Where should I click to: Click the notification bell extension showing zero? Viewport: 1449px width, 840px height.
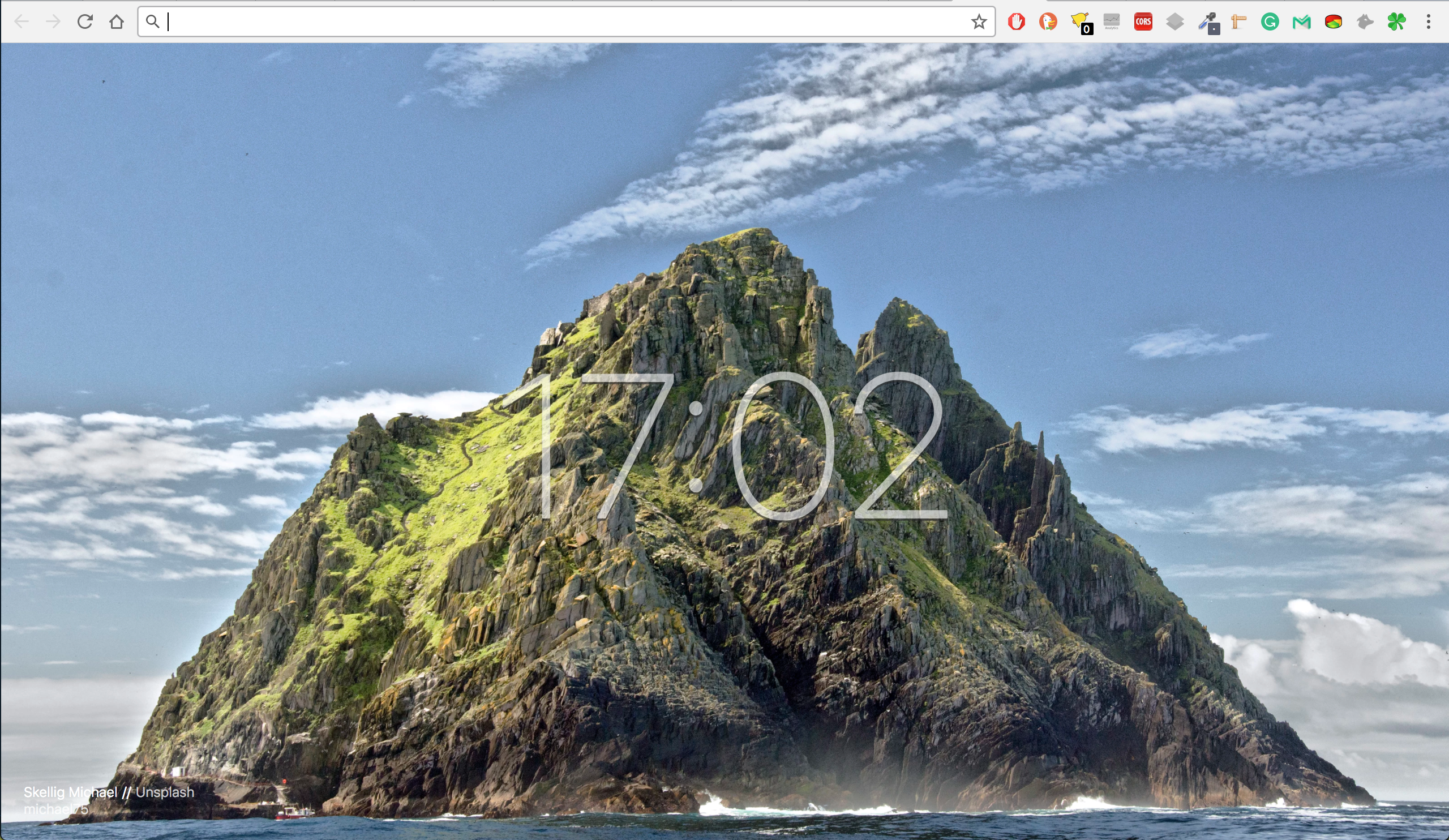click(x=1082, y=22)
